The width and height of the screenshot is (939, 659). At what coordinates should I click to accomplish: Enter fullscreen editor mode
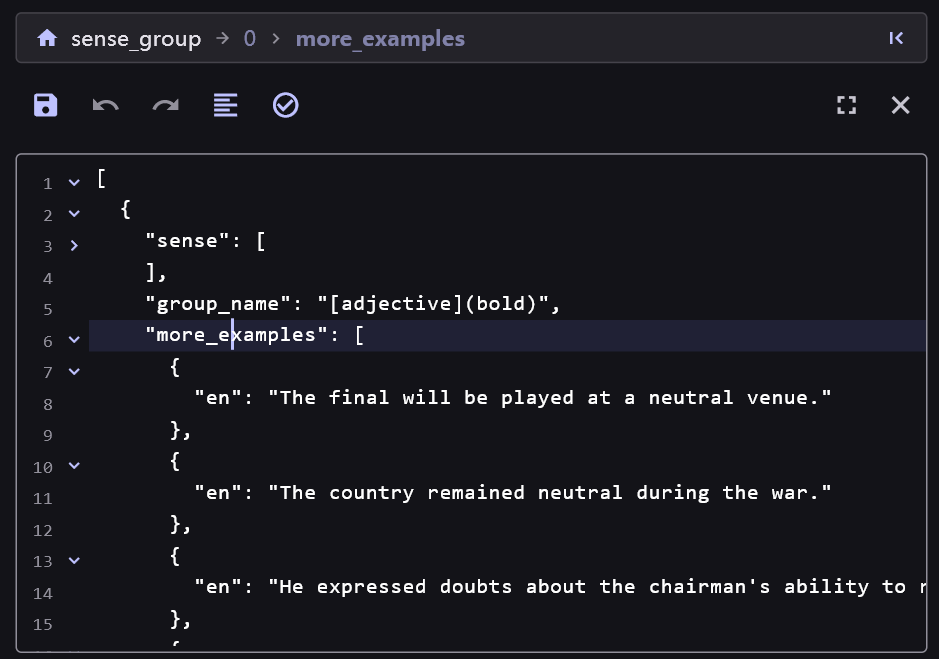846,105
